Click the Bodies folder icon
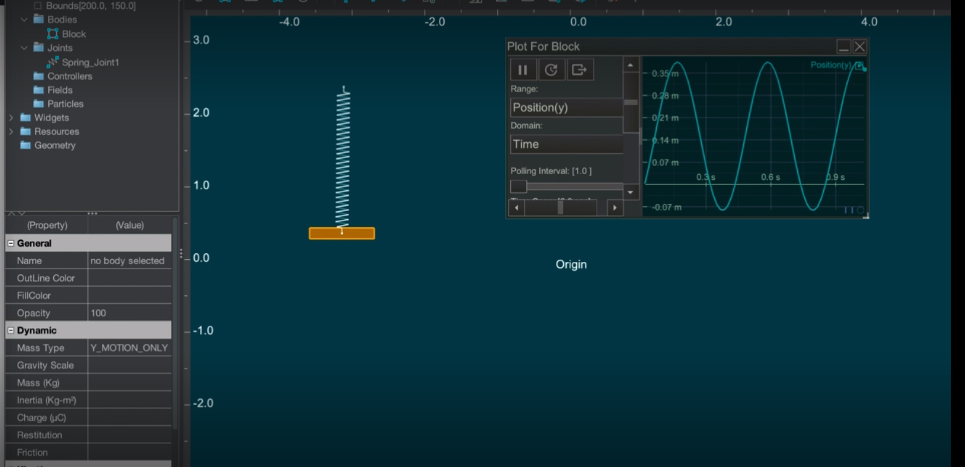The width and height of the screenshot is (965, 467). 38,20
